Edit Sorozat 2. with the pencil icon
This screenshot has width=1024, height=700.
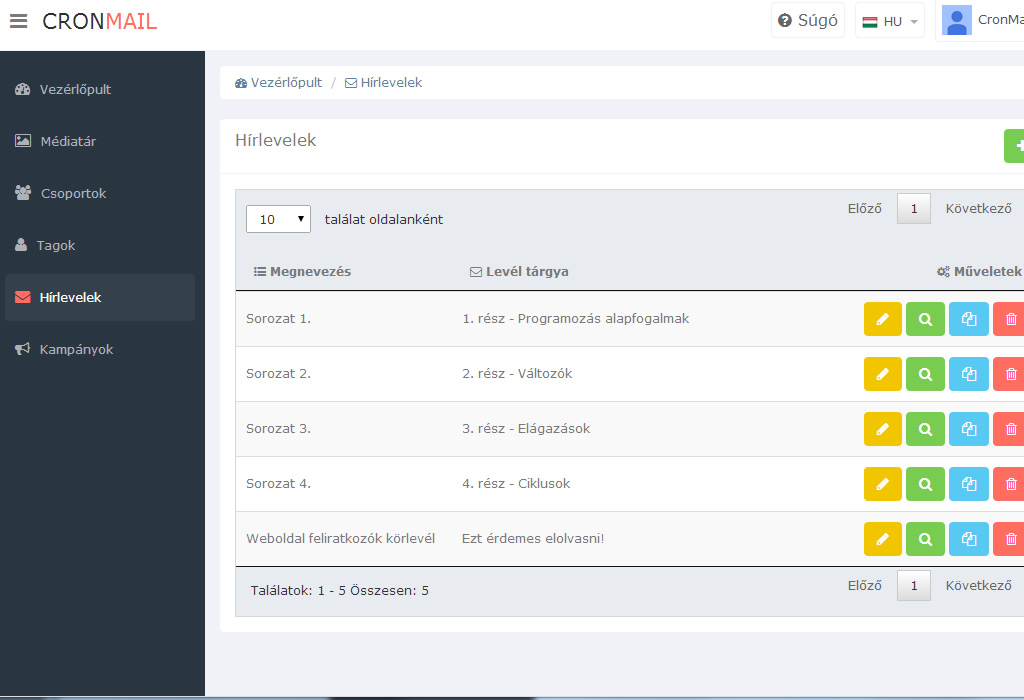(x=882, y=374)
